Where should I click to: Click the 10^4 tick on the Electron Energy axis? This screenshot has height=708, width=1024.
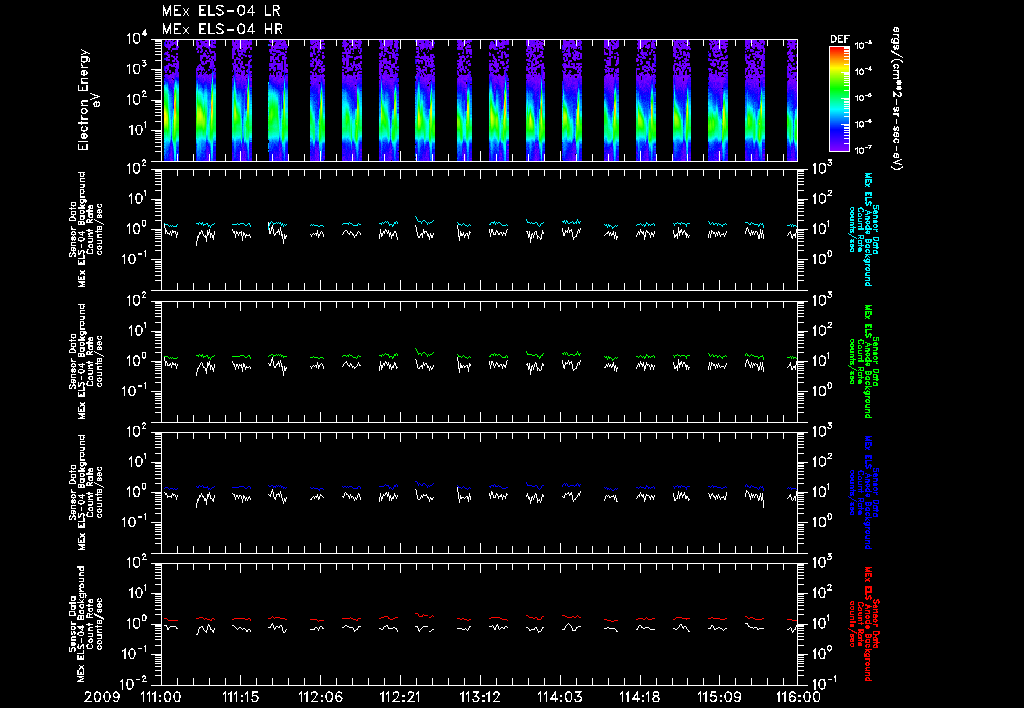pos(138,39)
